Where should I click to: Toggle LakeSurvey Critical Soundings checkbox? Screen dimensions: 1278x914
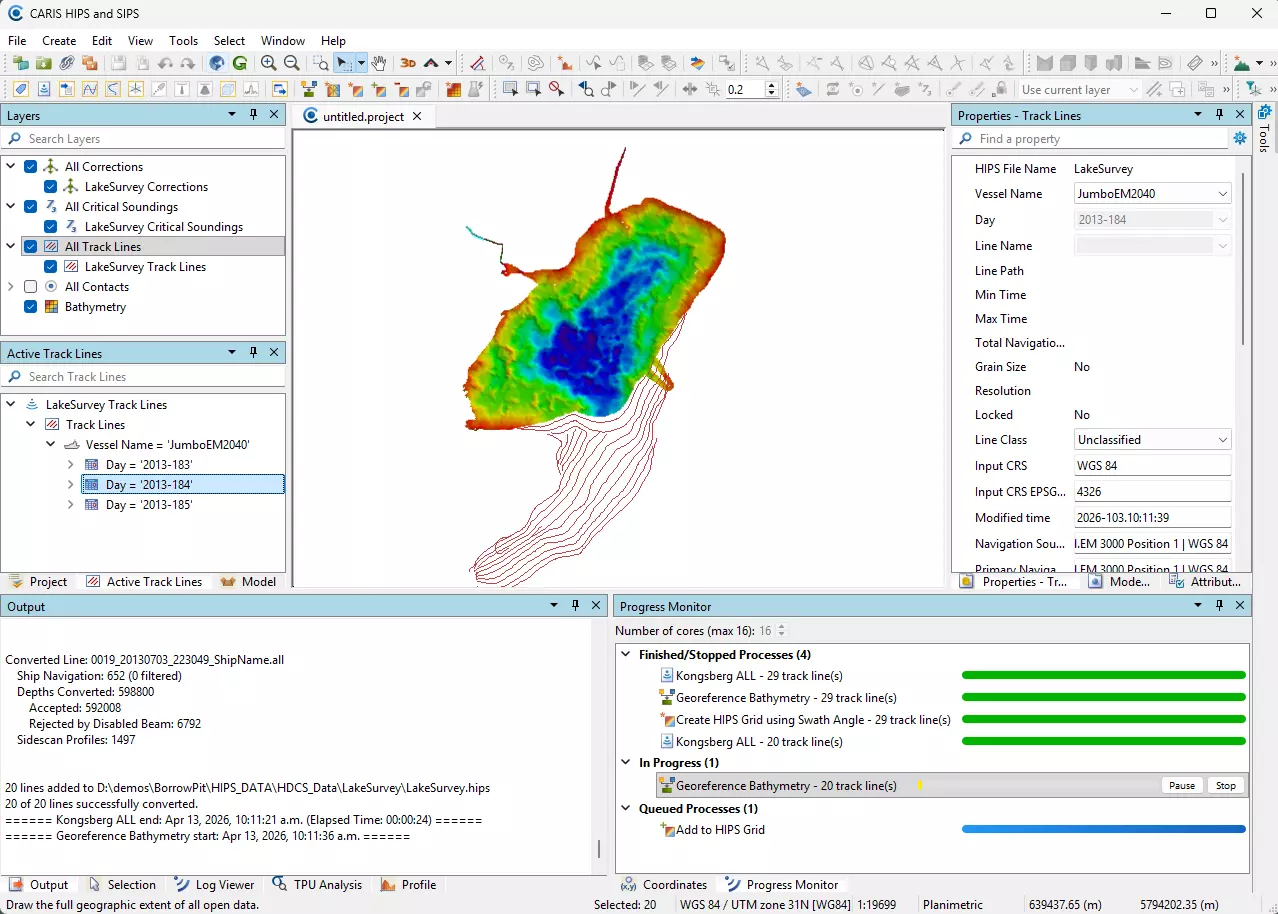coord(50,227)
